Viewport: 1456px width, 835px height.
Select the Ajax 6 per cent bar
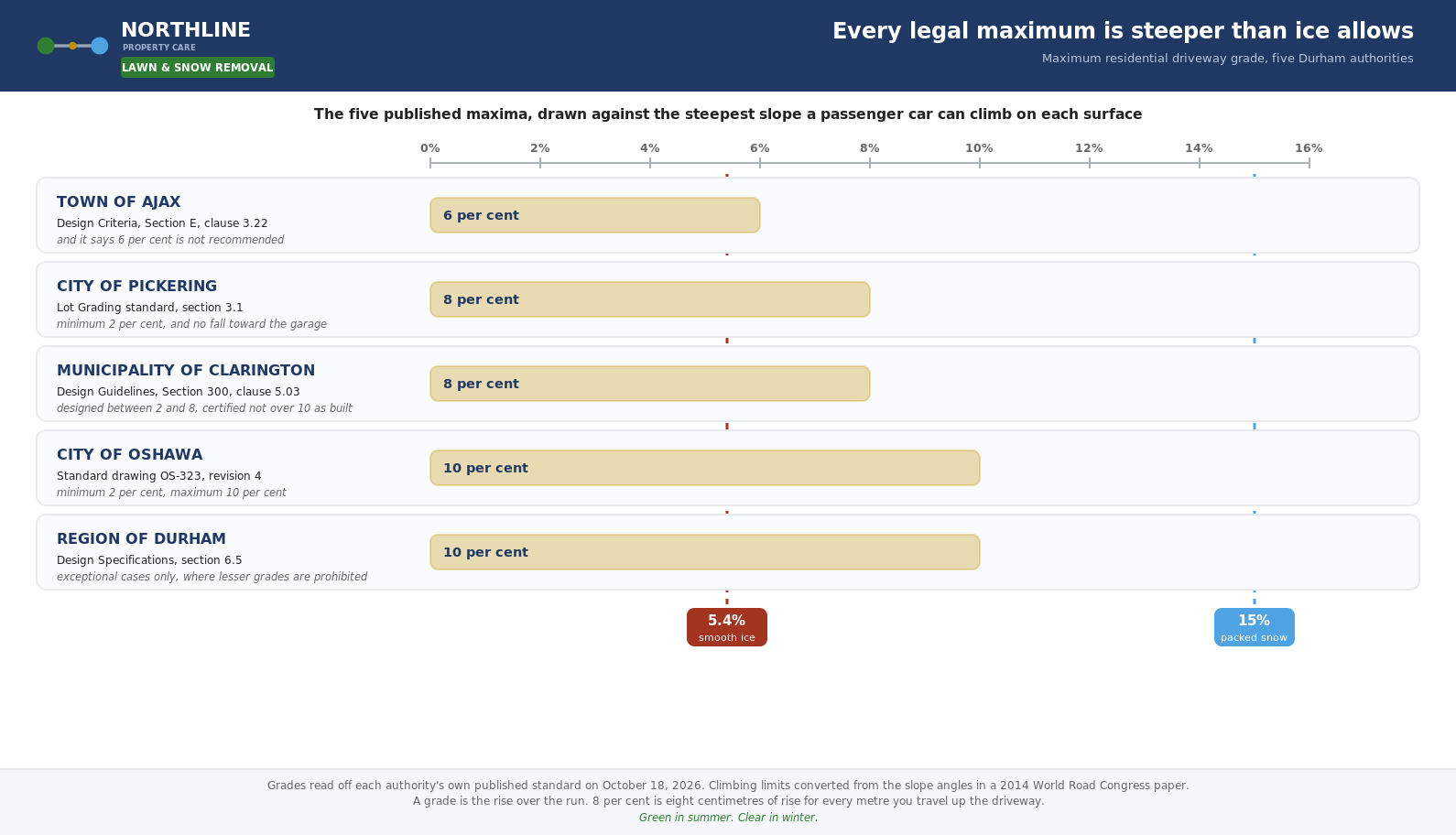[595, 215]
